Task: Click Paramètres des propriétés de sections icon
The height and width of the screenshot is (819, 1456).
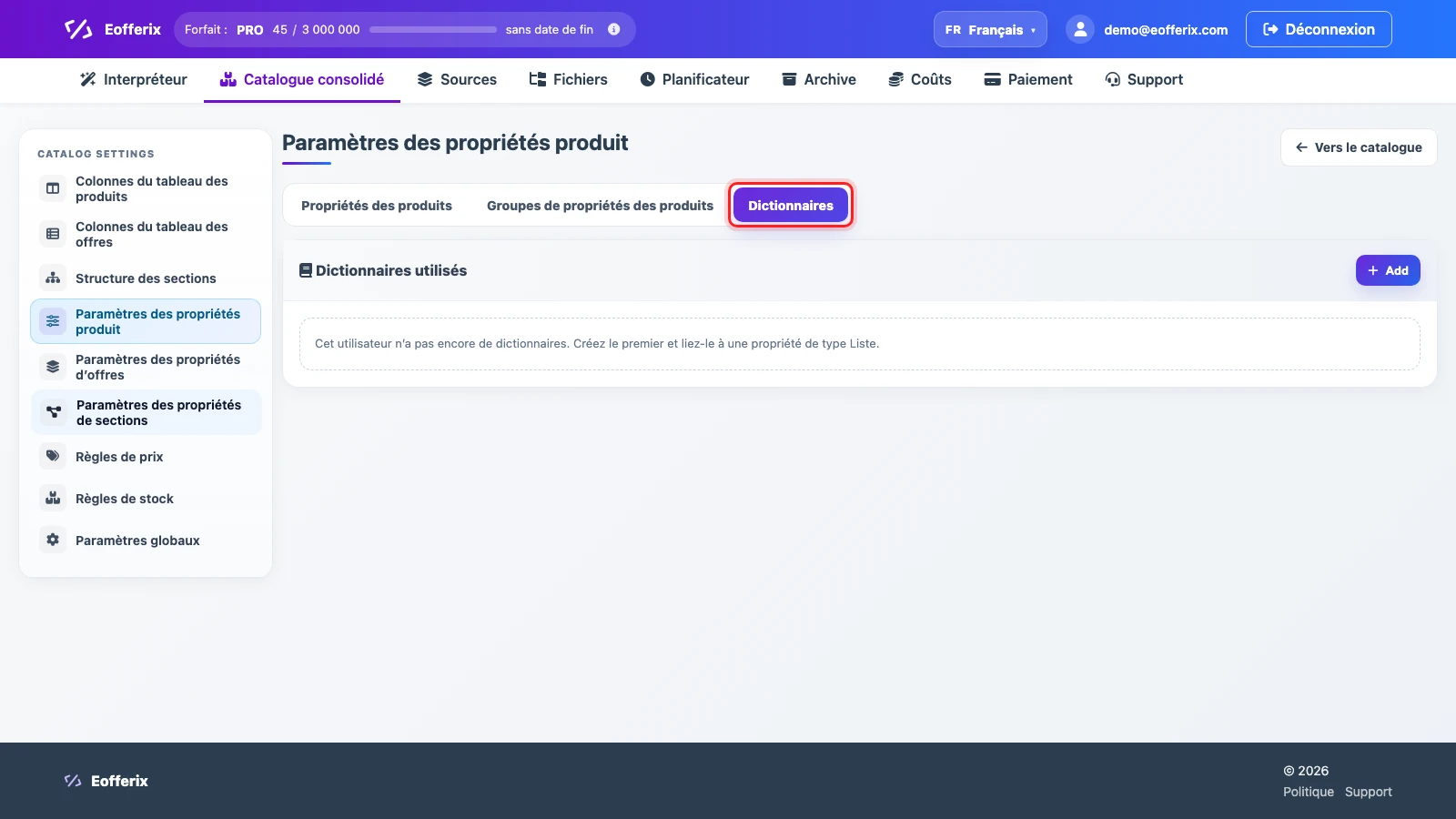Action: click(54, 412)
